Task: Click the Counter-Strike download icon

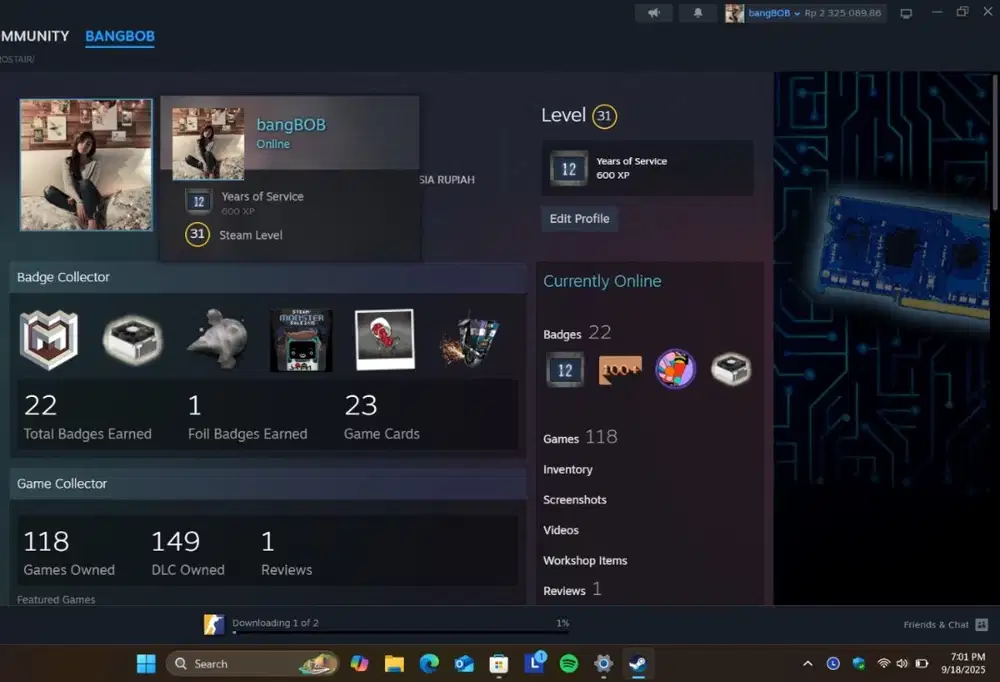Action: click(x=214, y=624)
